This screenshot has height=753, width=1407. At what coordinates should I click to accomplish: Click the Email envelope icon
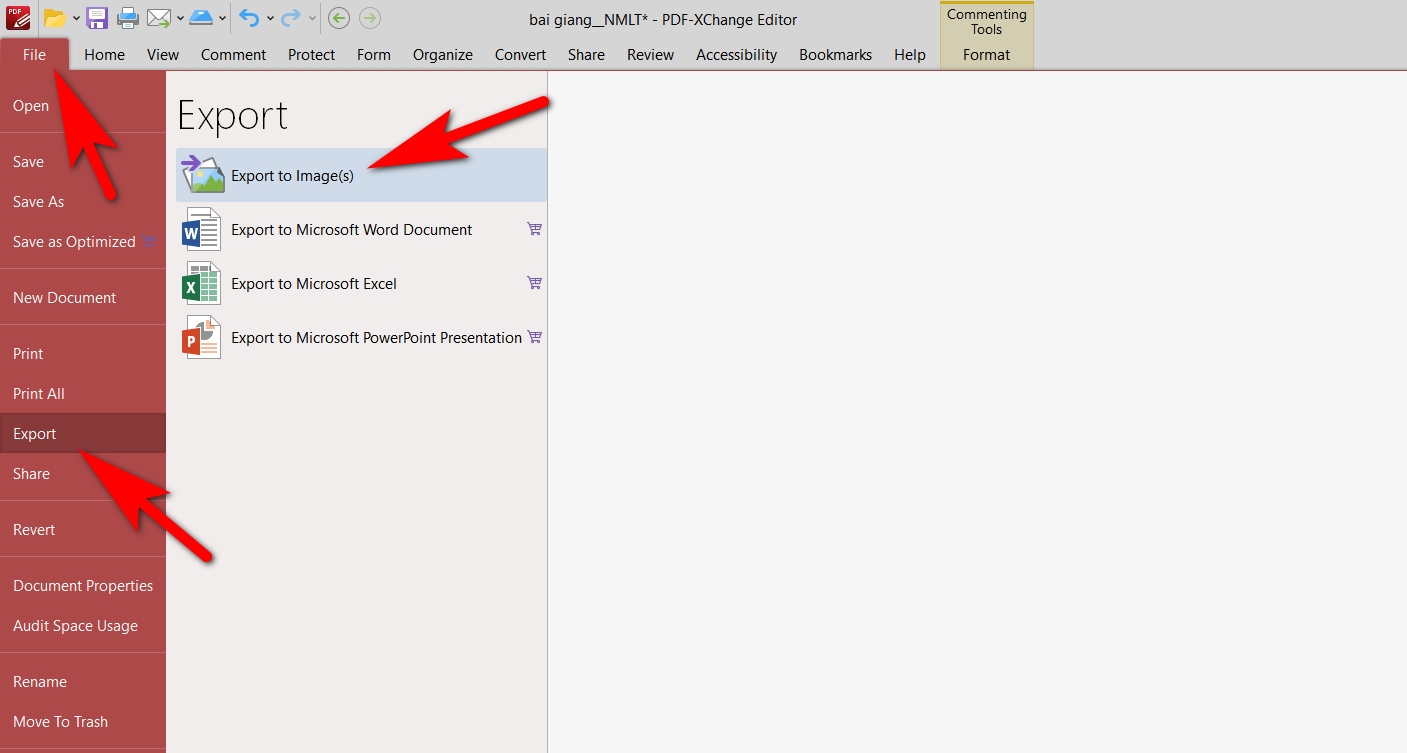click(158, 18)
